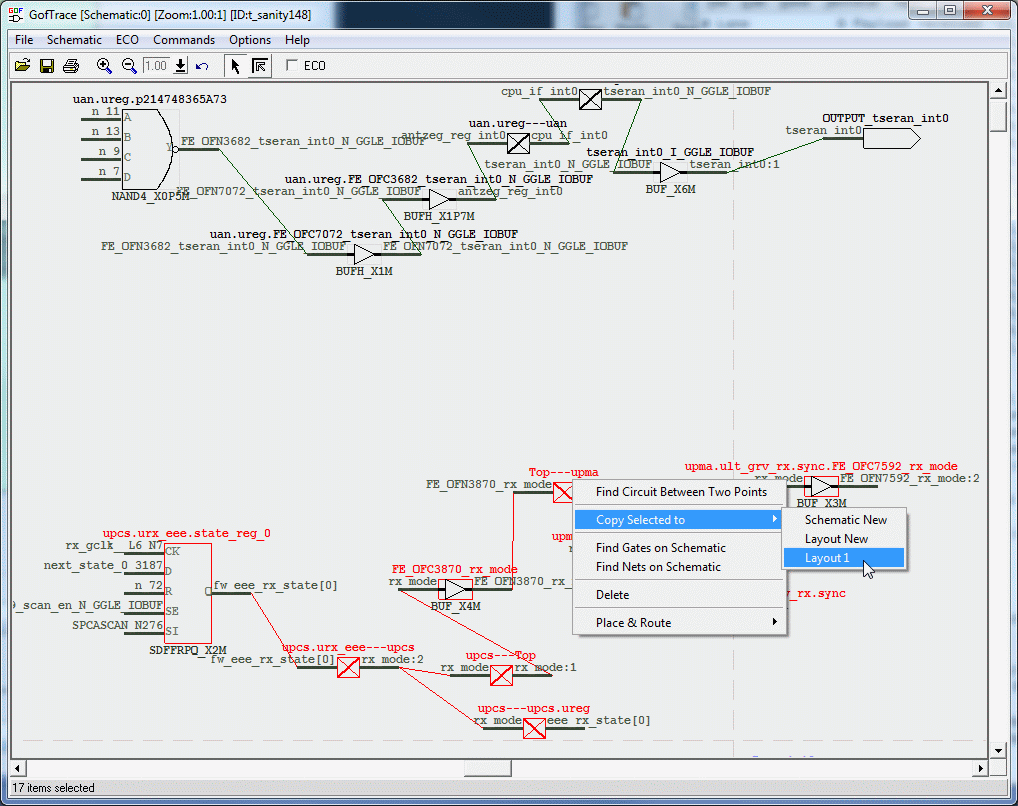1018x806 pixels.
Task: Click the download arrow beside zoom field
Action: (x=180, y=66)
